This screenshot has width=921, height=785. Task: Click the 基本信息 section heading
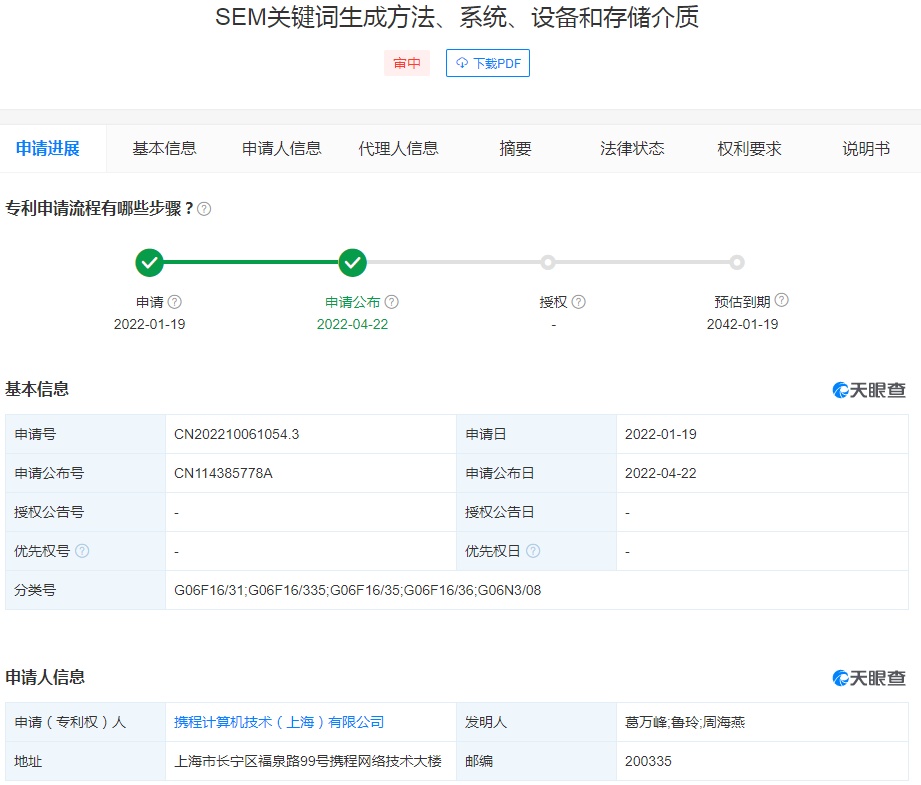tap(37, 389)
